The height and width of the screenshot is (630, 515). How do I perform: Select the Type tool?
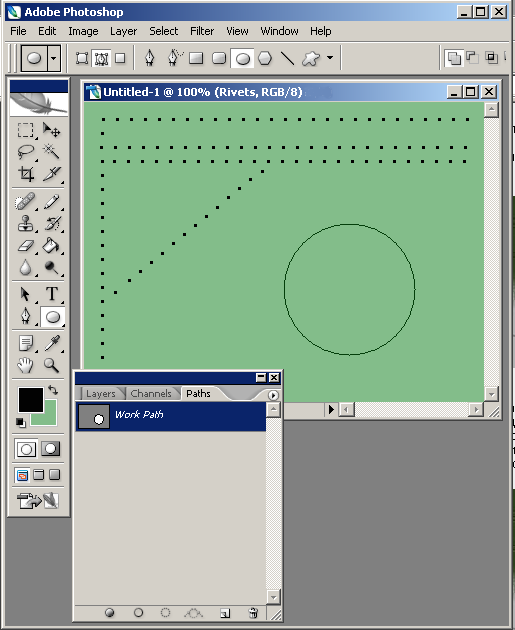tap(51, 294)
